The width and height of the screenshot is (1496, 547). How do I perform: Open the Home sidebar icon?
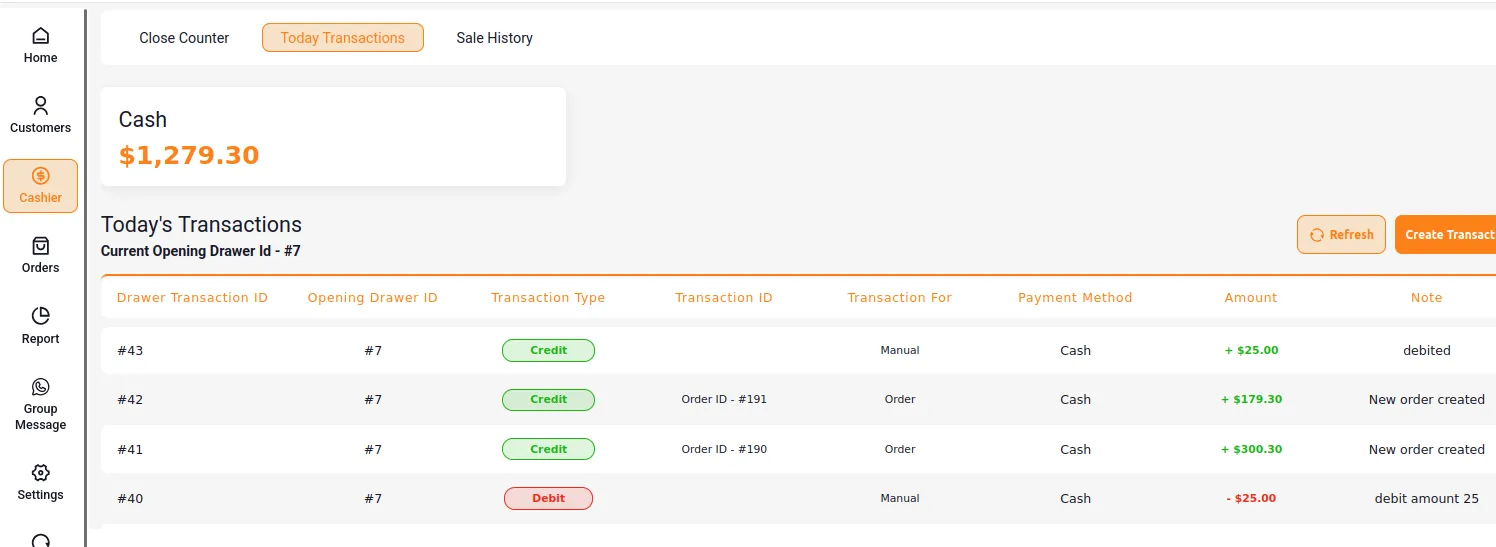point(40,37)
